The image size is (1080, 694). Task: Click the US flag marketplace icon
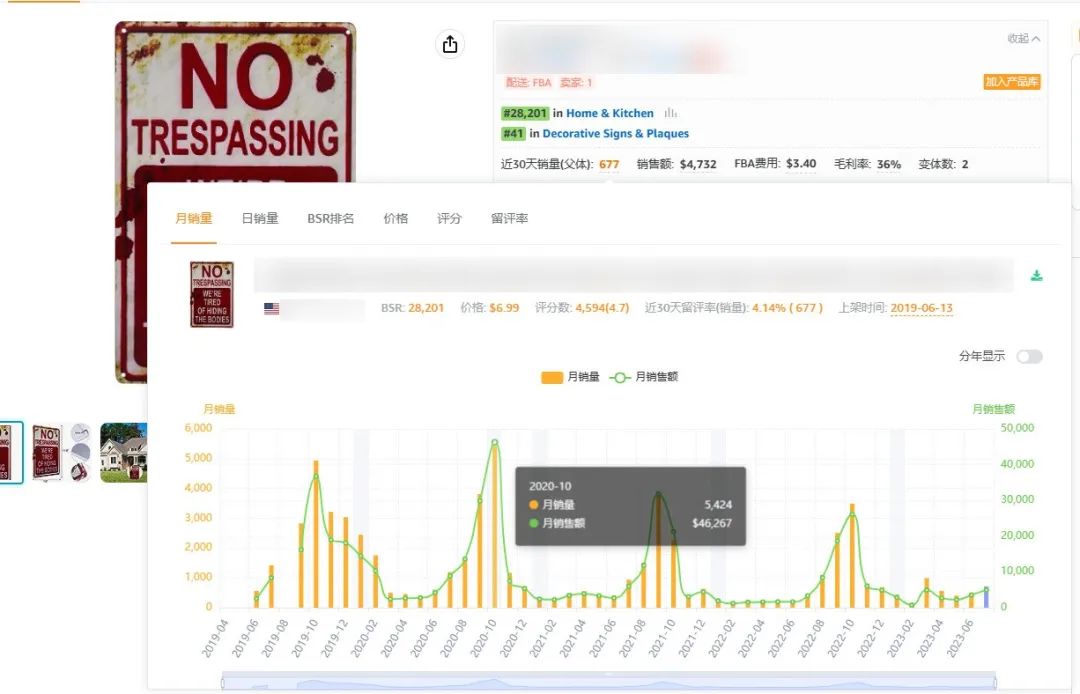click(271, 308)
